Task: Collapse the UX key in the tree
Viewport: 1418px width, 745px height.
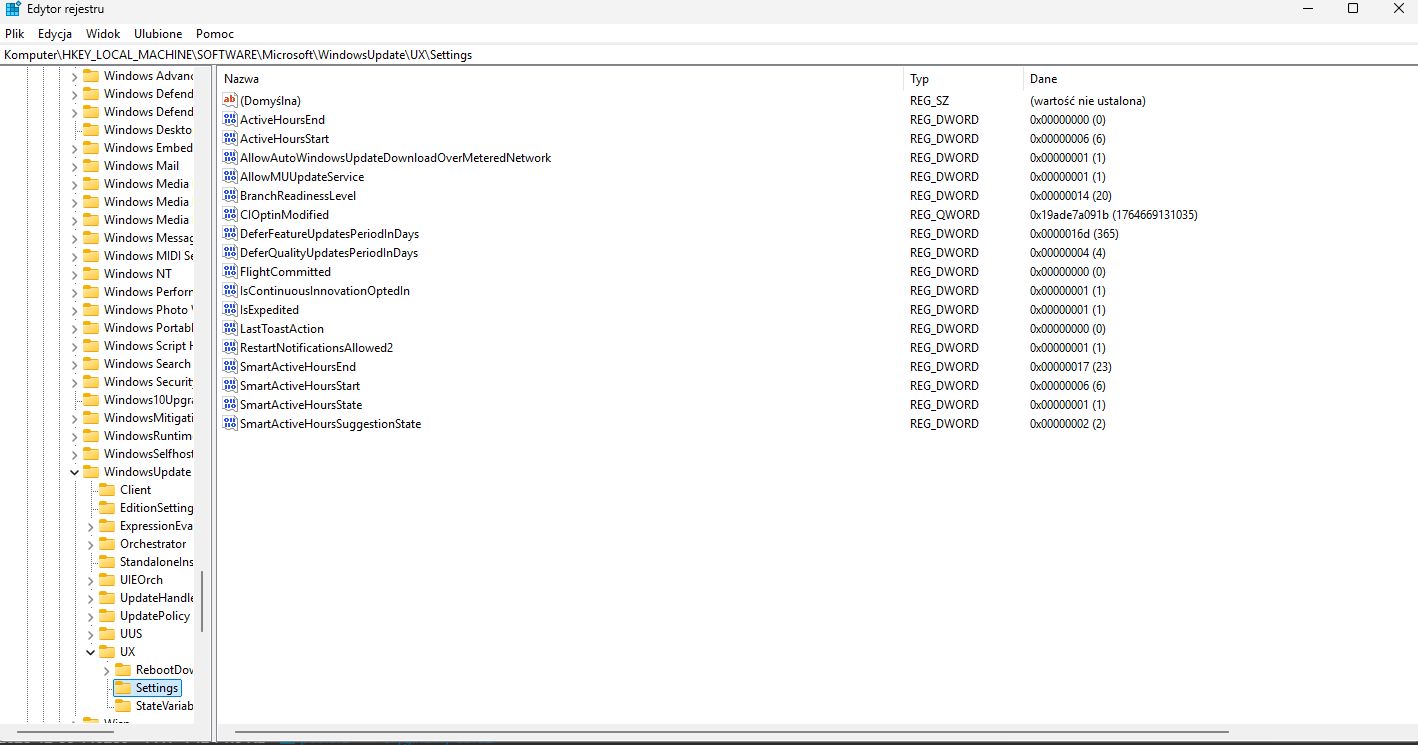Action: (91, 652)
